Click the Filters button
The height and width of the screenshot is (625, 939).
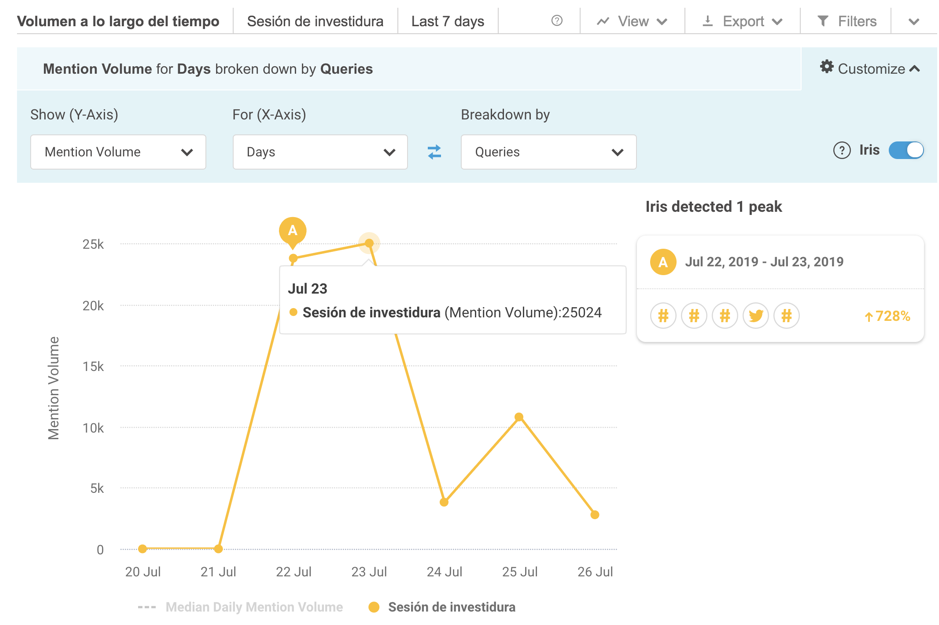coord(847,21)
